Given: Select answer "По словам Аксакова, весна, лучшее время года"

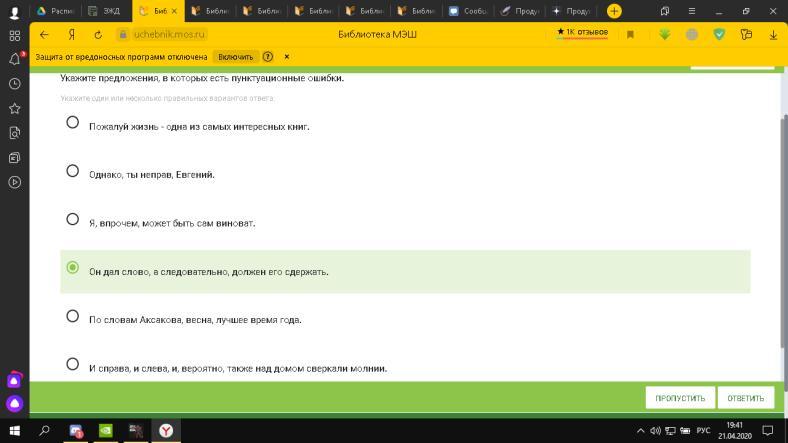Looking at the screenshot, I should coord(72,317).
